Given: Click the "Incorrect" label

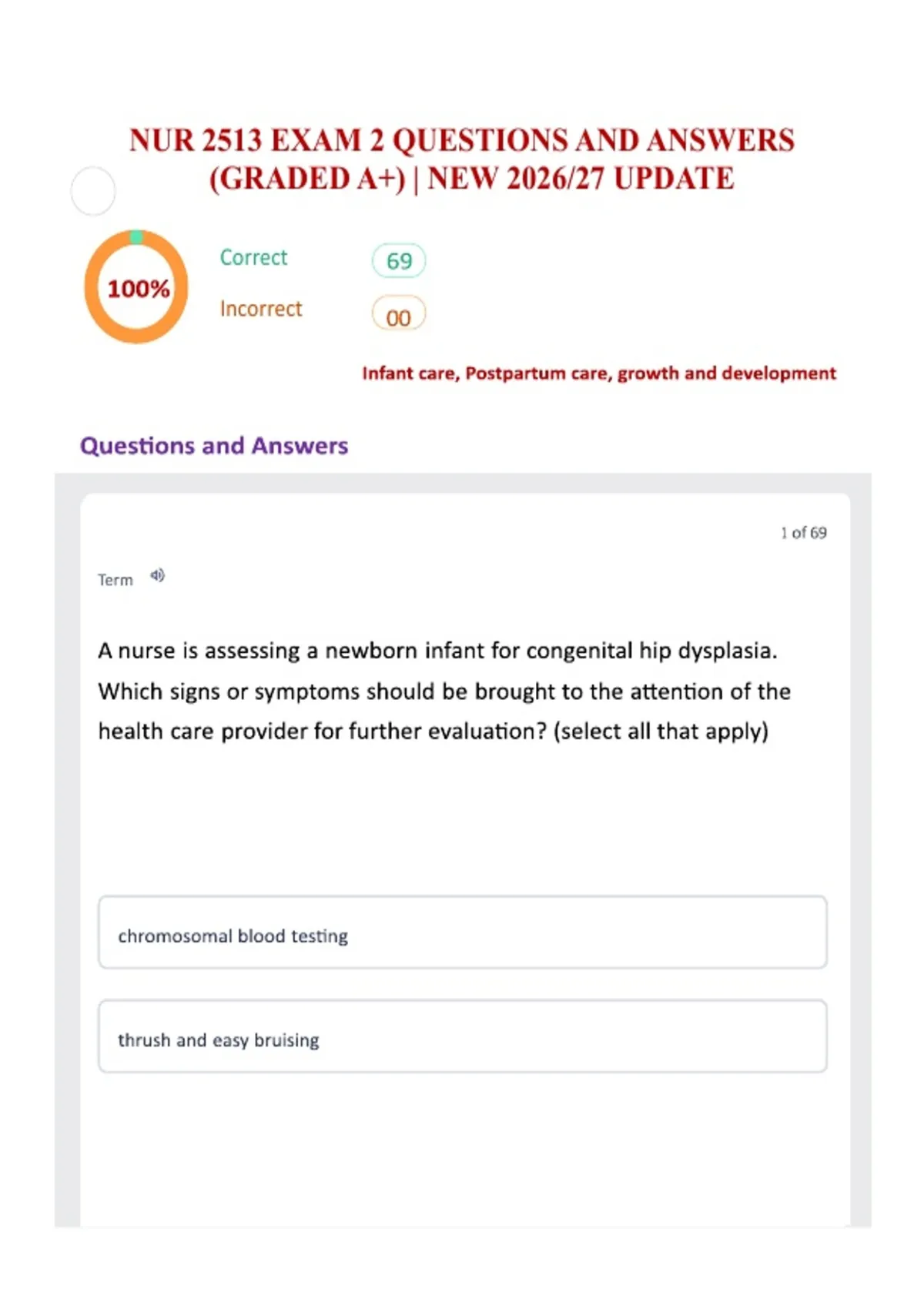Looking at the screenshot, I should pyautogui.click(x=261, y=309).
